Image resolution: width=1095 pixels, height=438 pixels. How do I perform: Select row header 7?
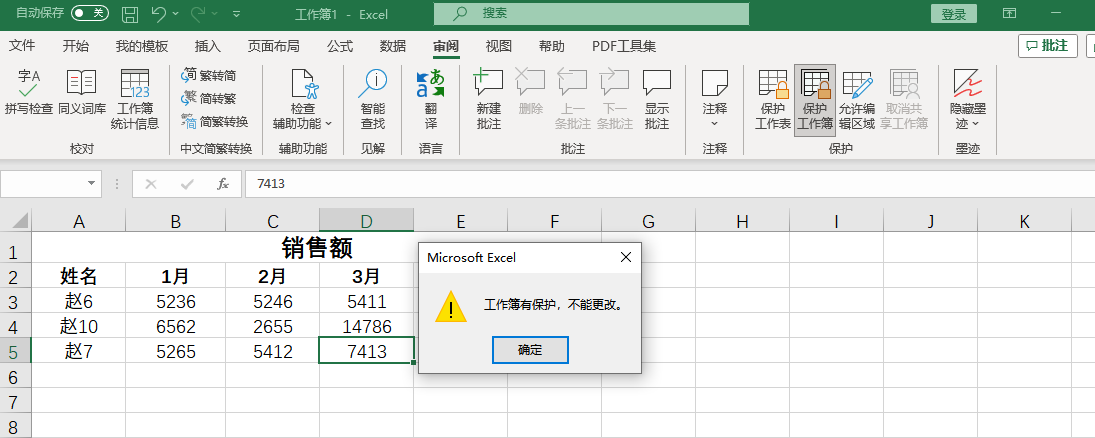15,401
